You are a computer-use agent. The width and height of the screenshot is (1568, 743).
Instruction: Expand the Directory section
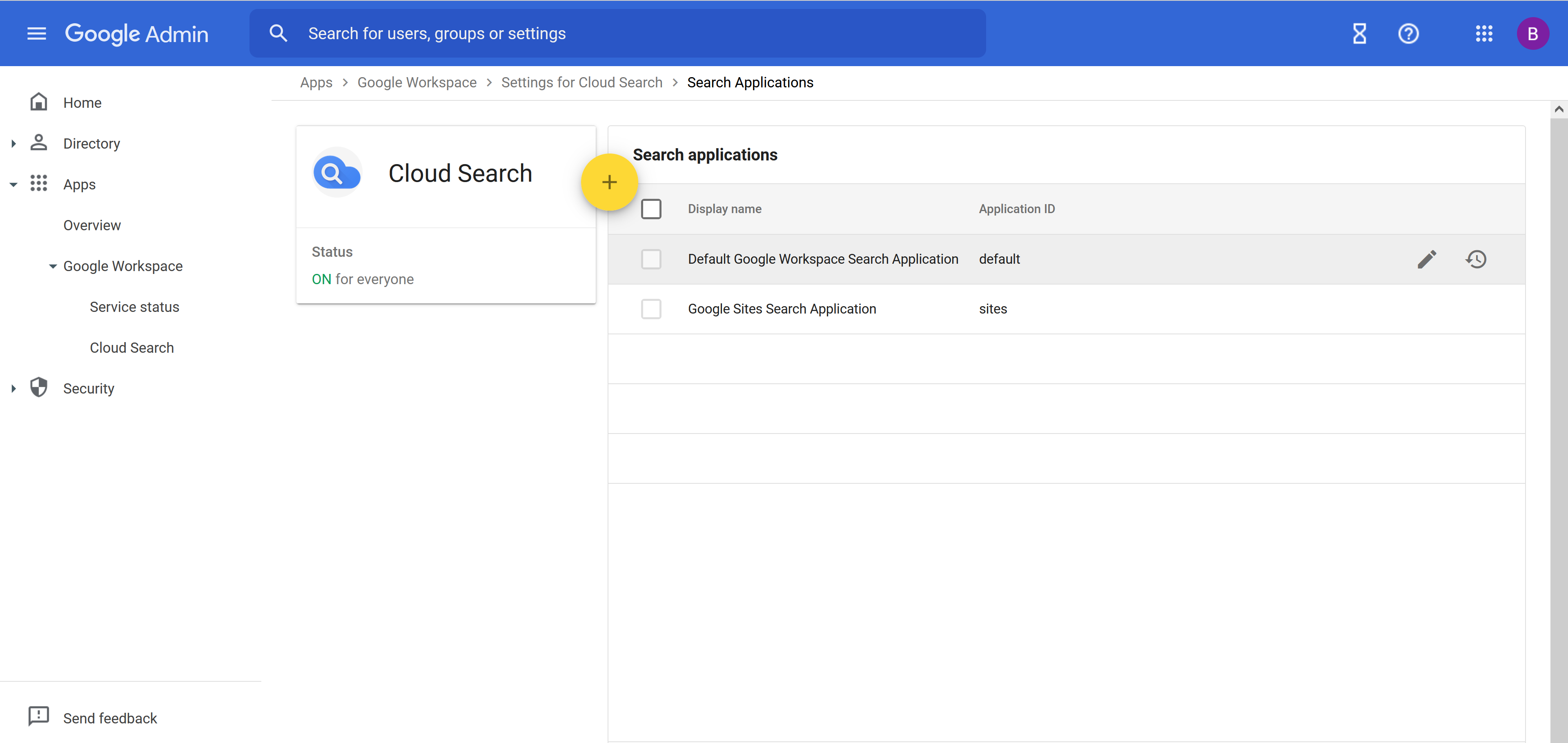point(13,143)
